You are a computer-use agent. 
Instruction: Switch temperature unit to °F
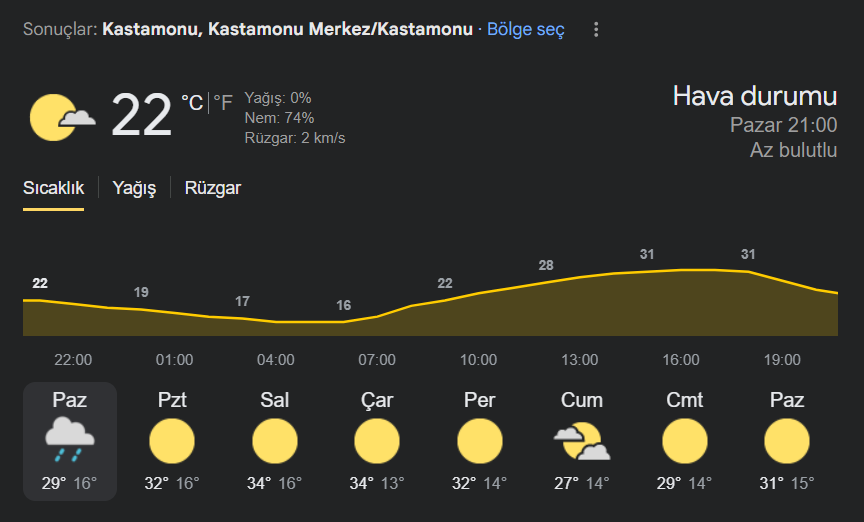click(223, 103)
